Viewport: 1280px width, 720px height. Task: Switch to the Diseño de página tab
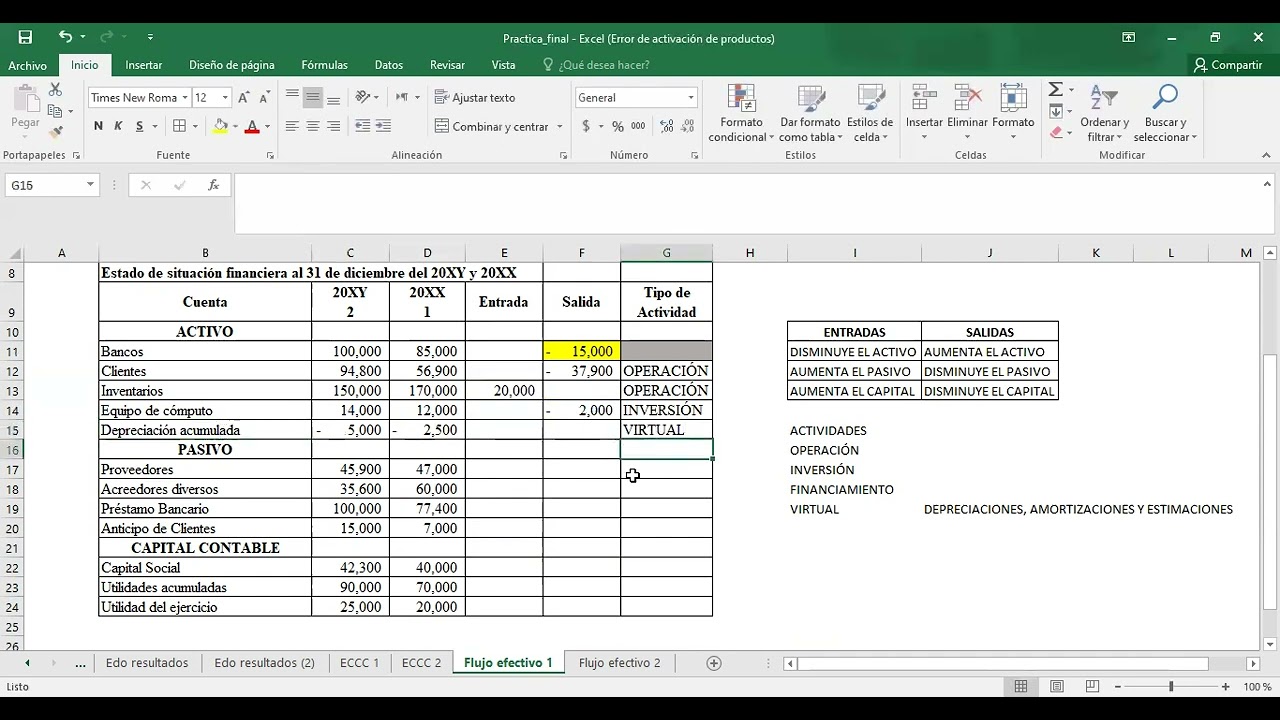[x=232, y=65]
